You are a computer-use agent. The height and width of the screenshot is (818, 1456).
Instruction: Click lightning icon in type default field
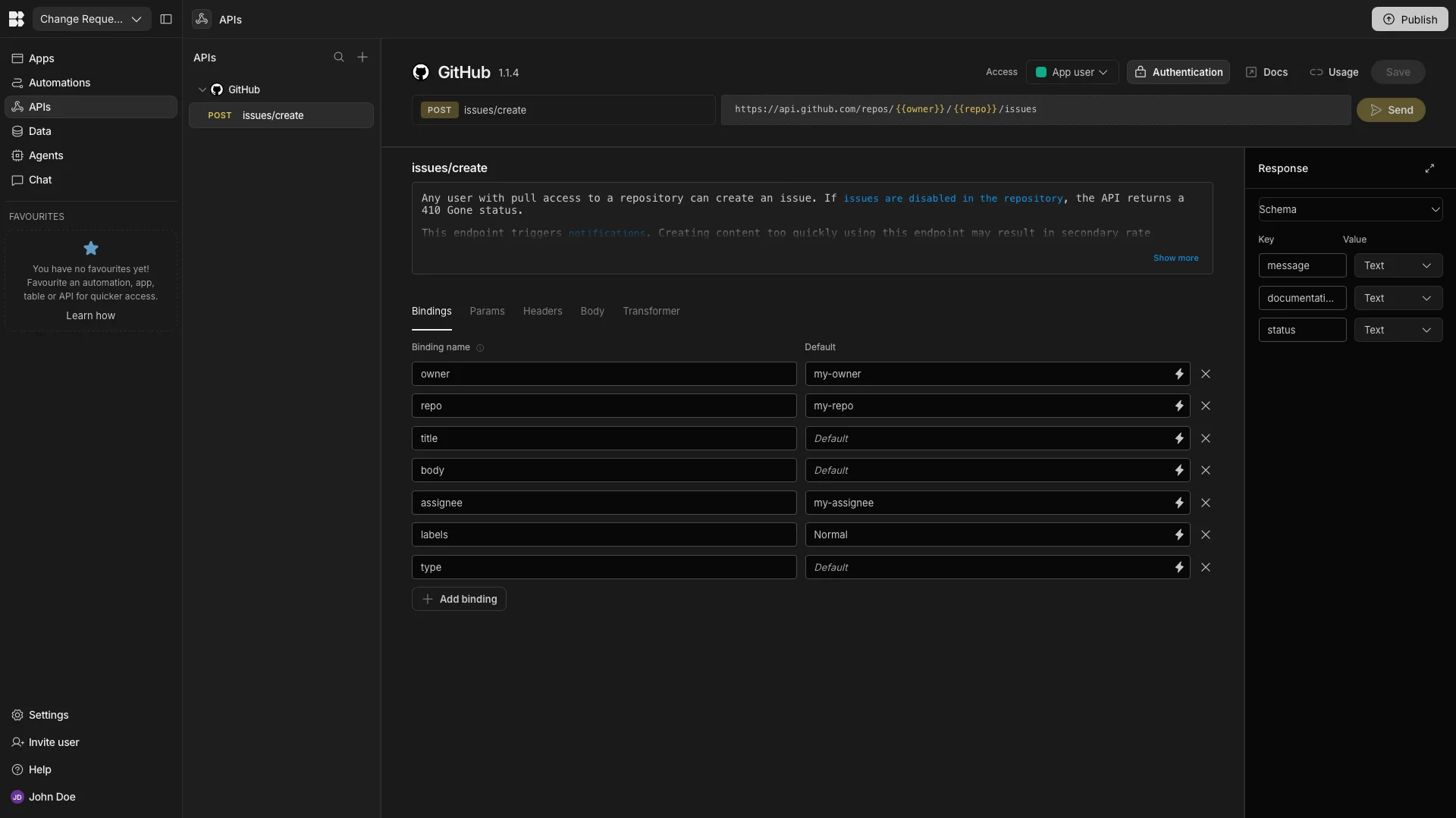(x=1179, y=567)
